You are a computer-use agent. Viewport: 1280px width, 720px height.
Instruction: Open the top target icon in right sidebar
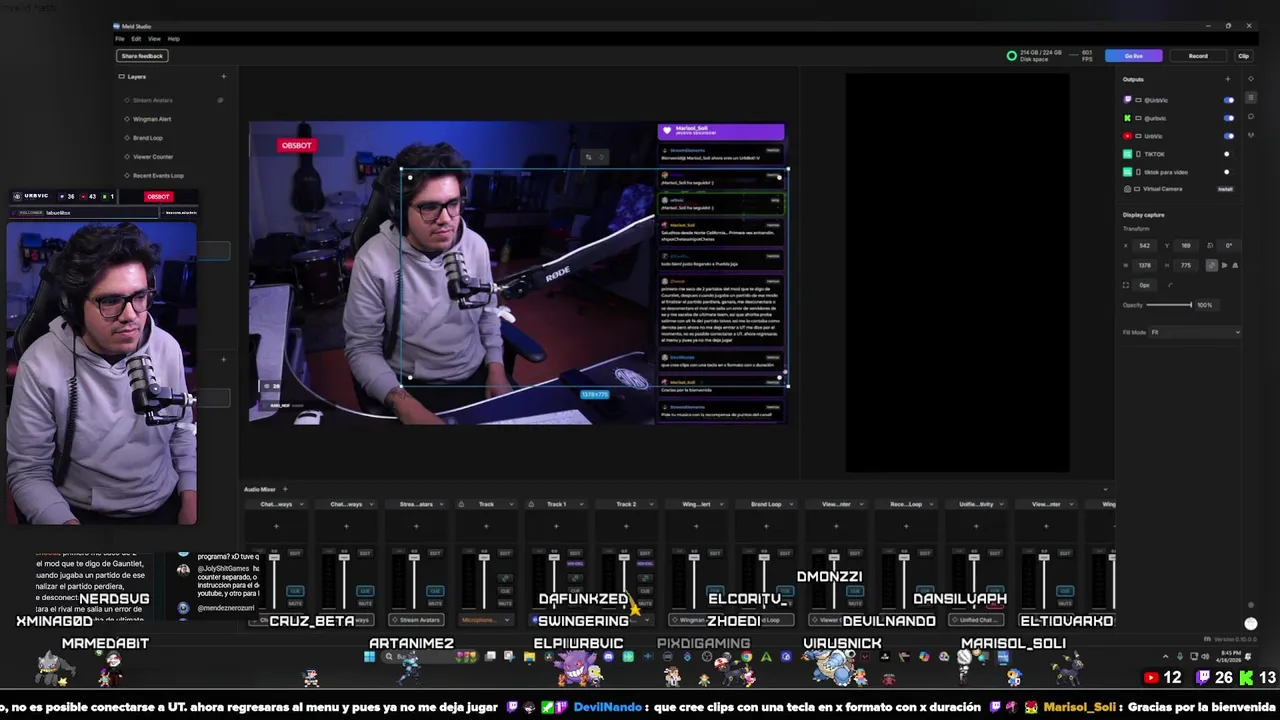pyautogui.click(x=1250, y=79)
